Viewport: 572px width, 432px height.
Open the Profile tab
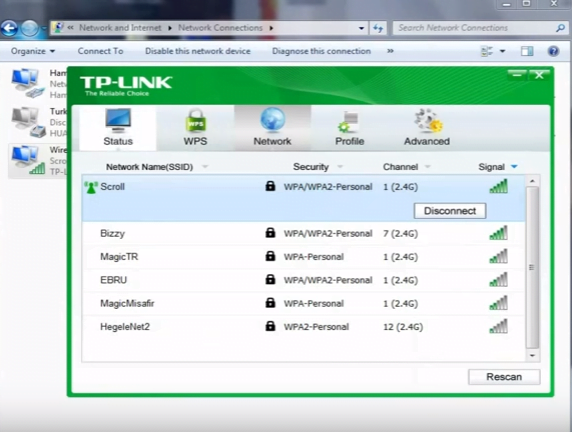tap(349, 128)
